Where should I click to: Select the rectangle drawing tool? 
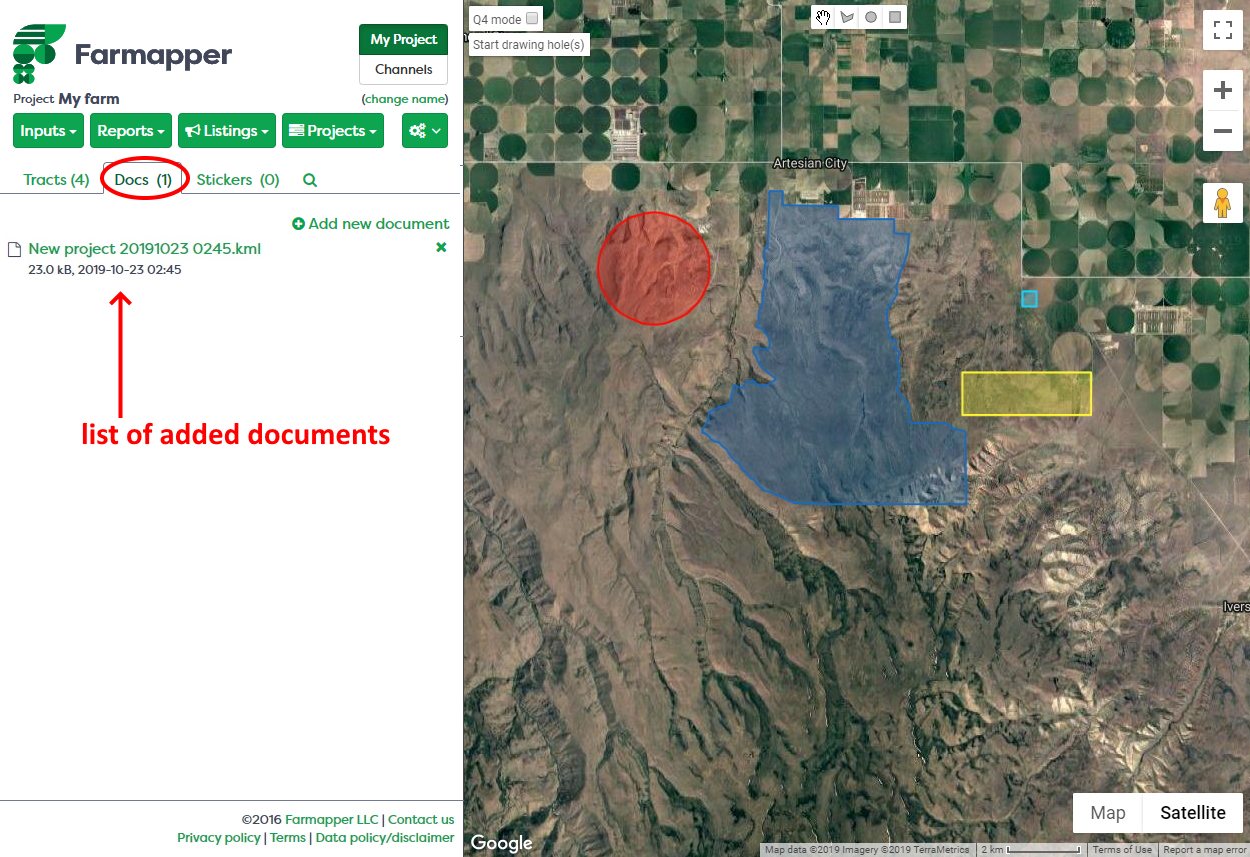895,17
